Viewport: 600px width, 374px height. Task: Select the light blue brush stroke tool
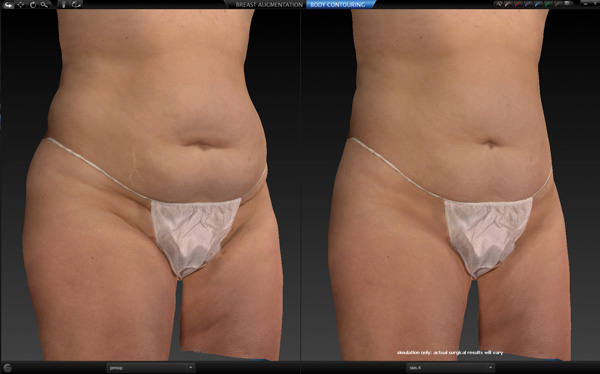point(538,4)
